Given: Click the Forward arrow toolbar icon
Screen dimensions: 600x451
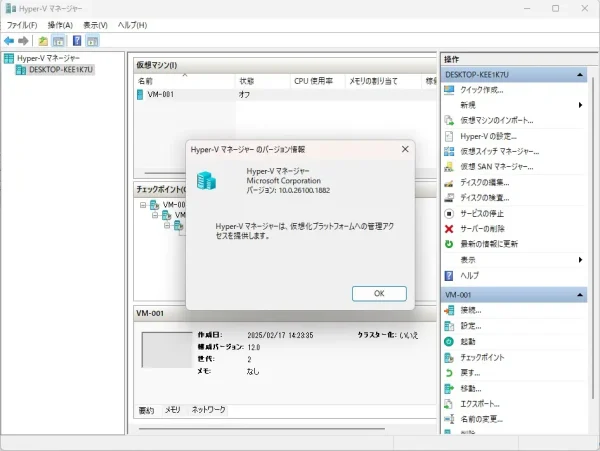Looking at the screenshot, I should (23, 41).
